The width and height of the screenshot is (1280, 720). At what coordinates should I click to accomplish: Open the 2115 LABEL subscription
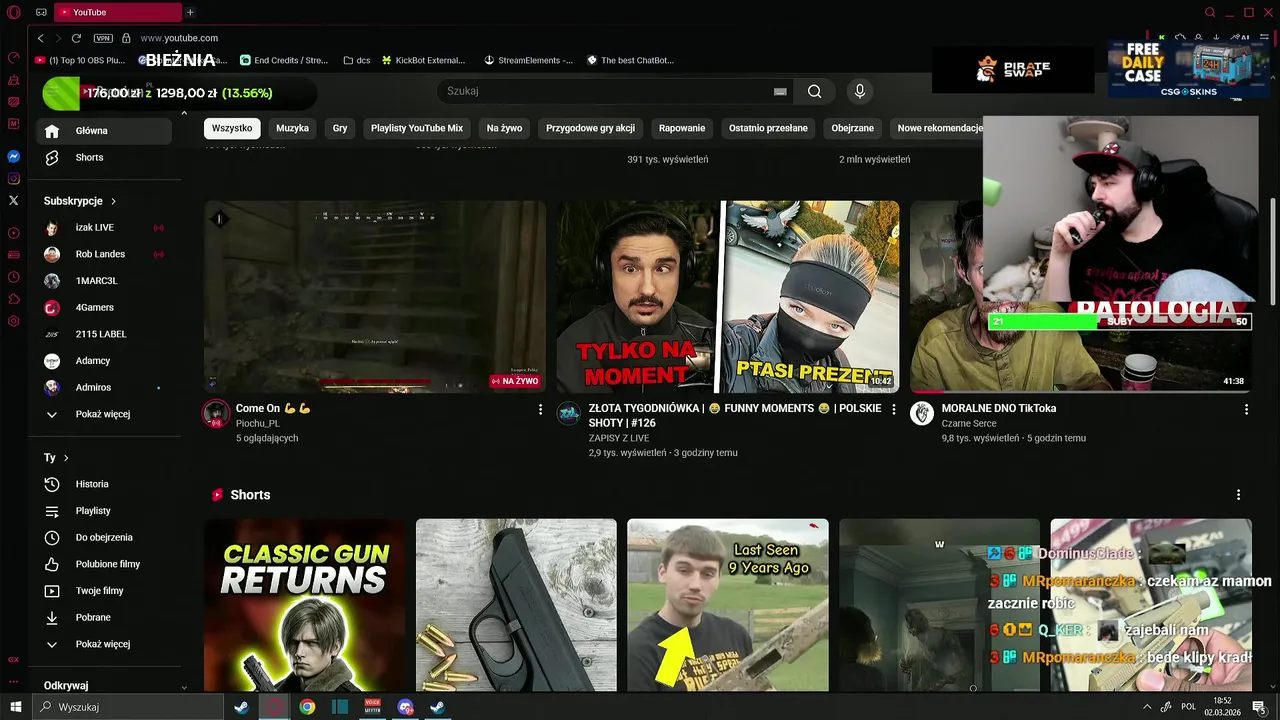[x=104, y=334]
